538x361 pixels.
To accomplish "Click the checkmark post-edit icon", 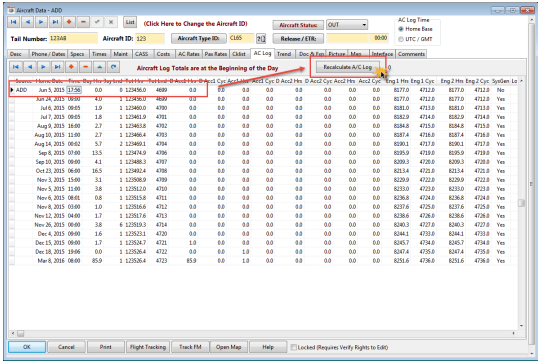I will (x=97, y=22).
